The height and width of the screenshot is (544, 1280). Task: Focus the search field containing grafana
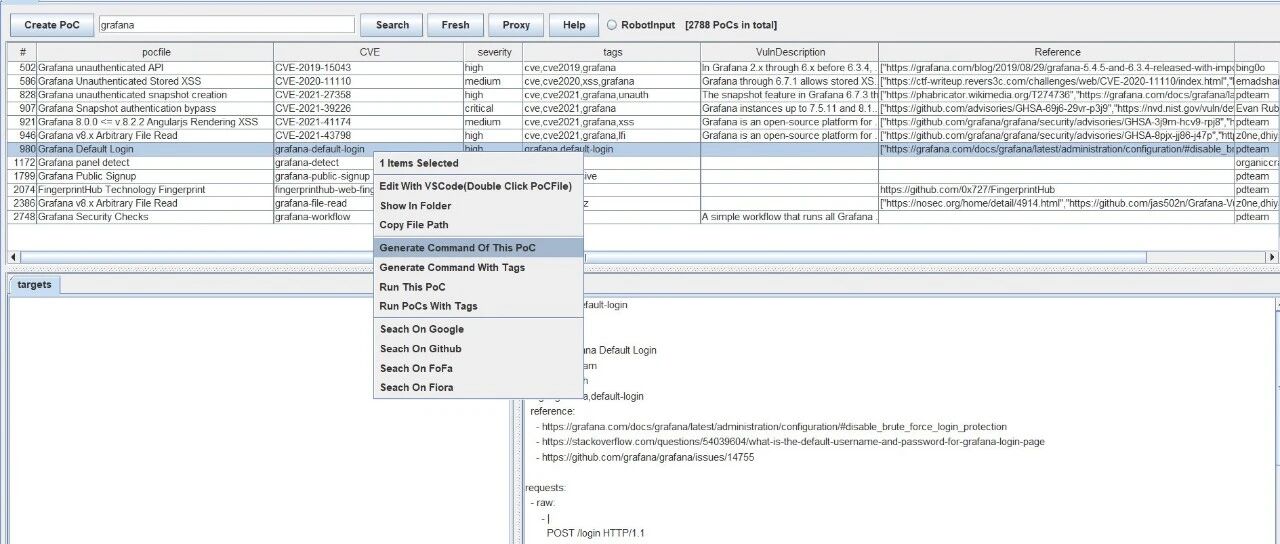(226, 25)
